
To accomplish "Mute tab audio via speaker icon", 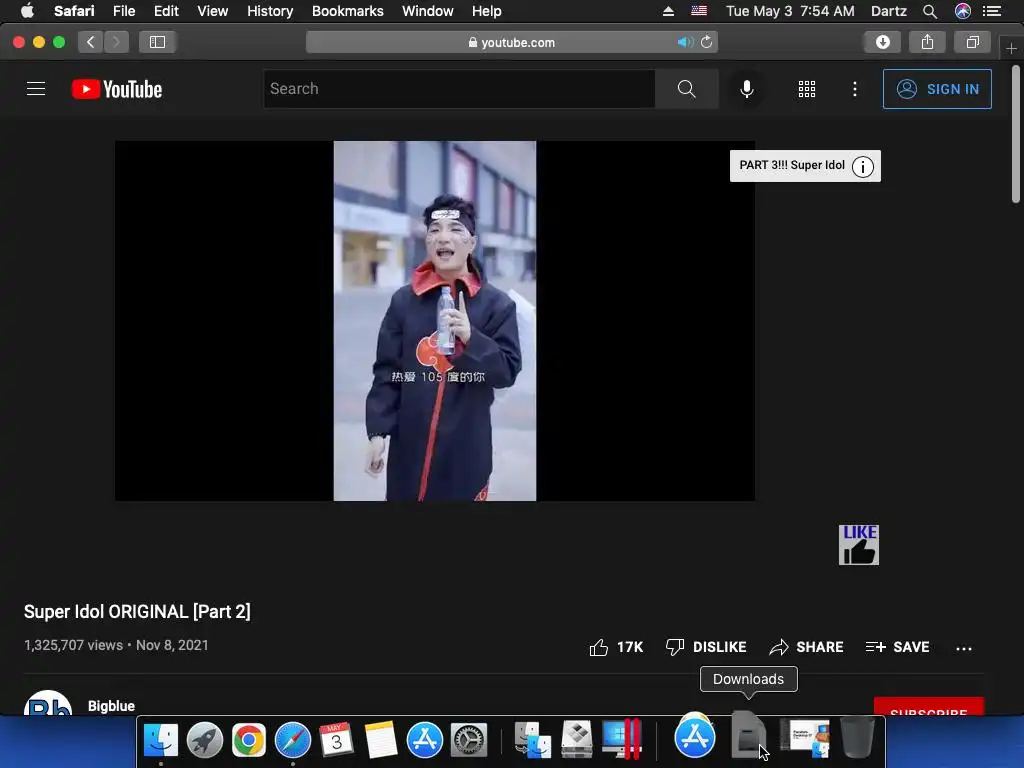I will coord(684,42).
